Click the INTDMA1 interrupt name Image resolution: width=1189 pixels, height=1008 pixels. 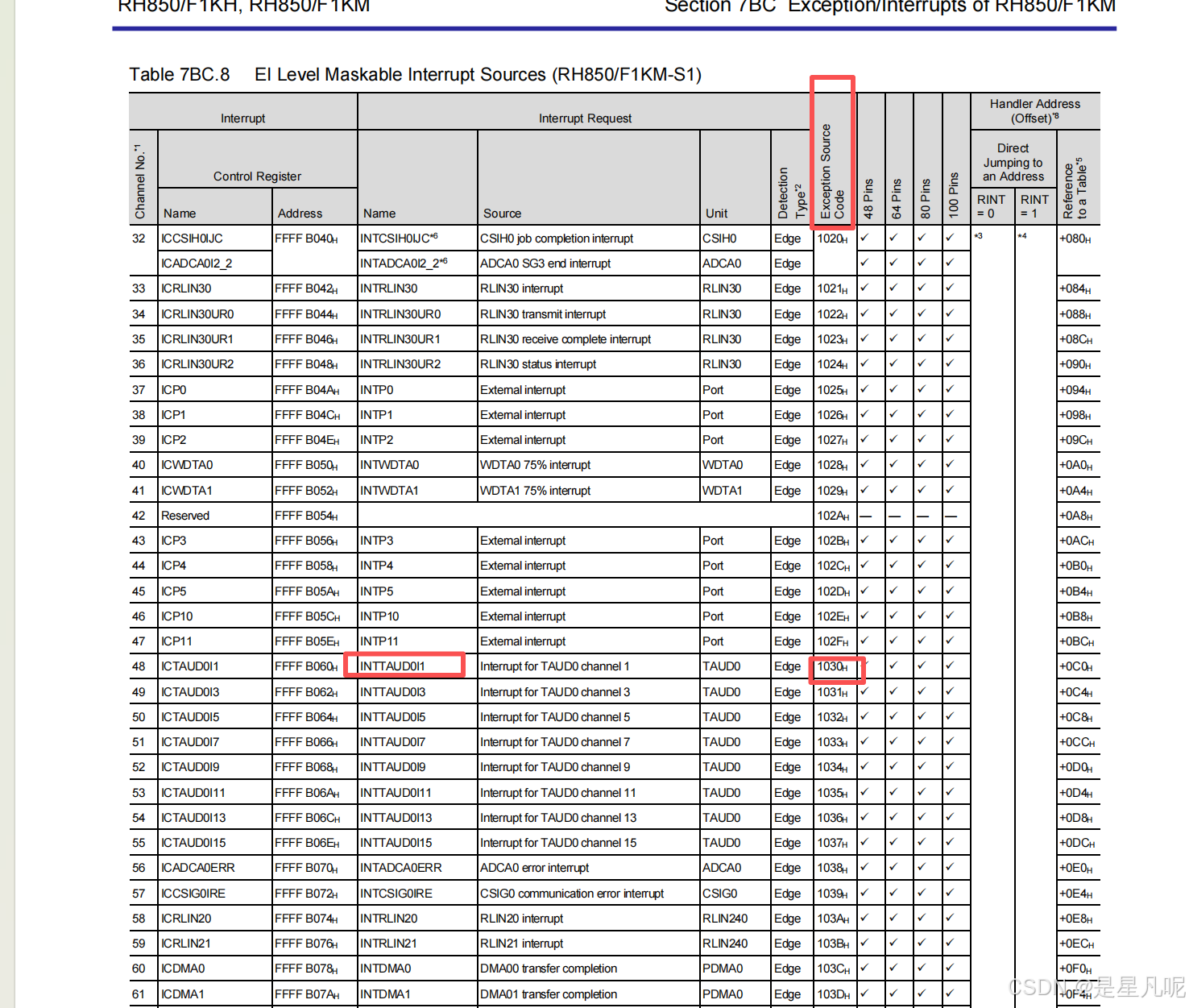click(x=386, y=994)
